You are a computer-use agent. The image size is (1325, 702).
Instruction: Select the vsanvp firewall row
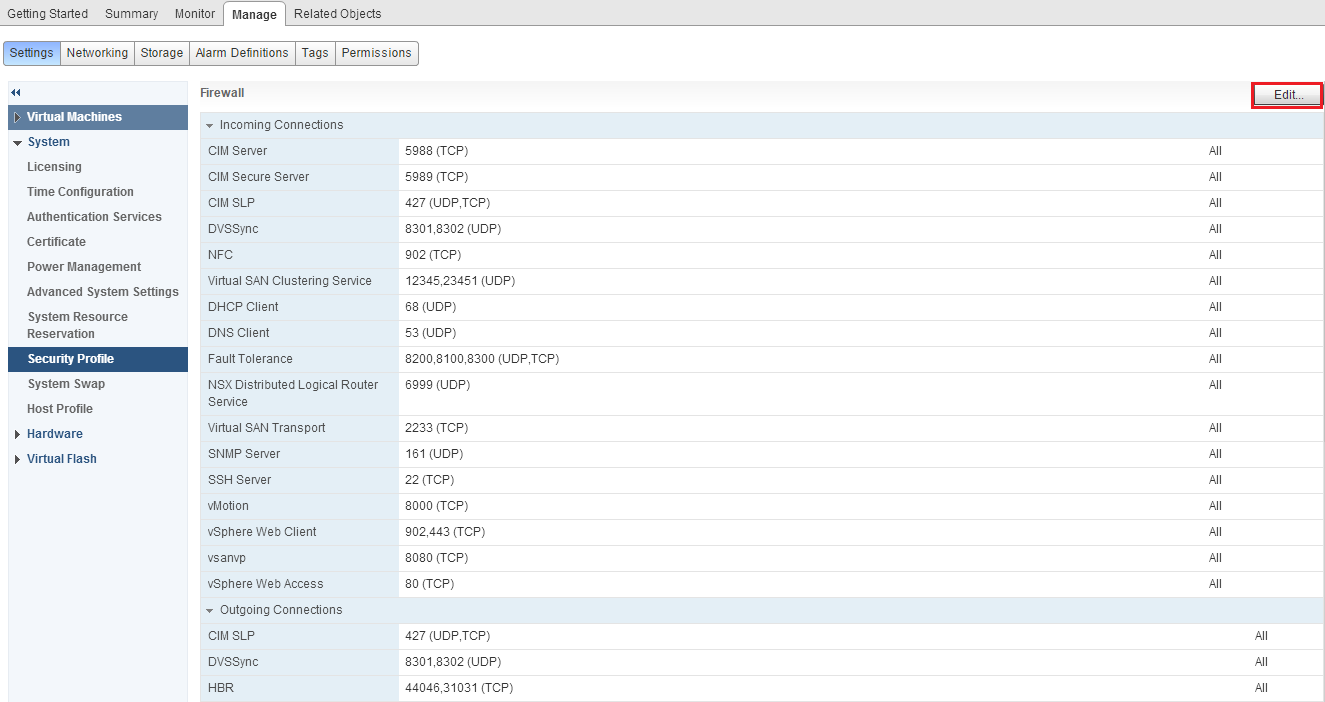click(x=761, y=558)
